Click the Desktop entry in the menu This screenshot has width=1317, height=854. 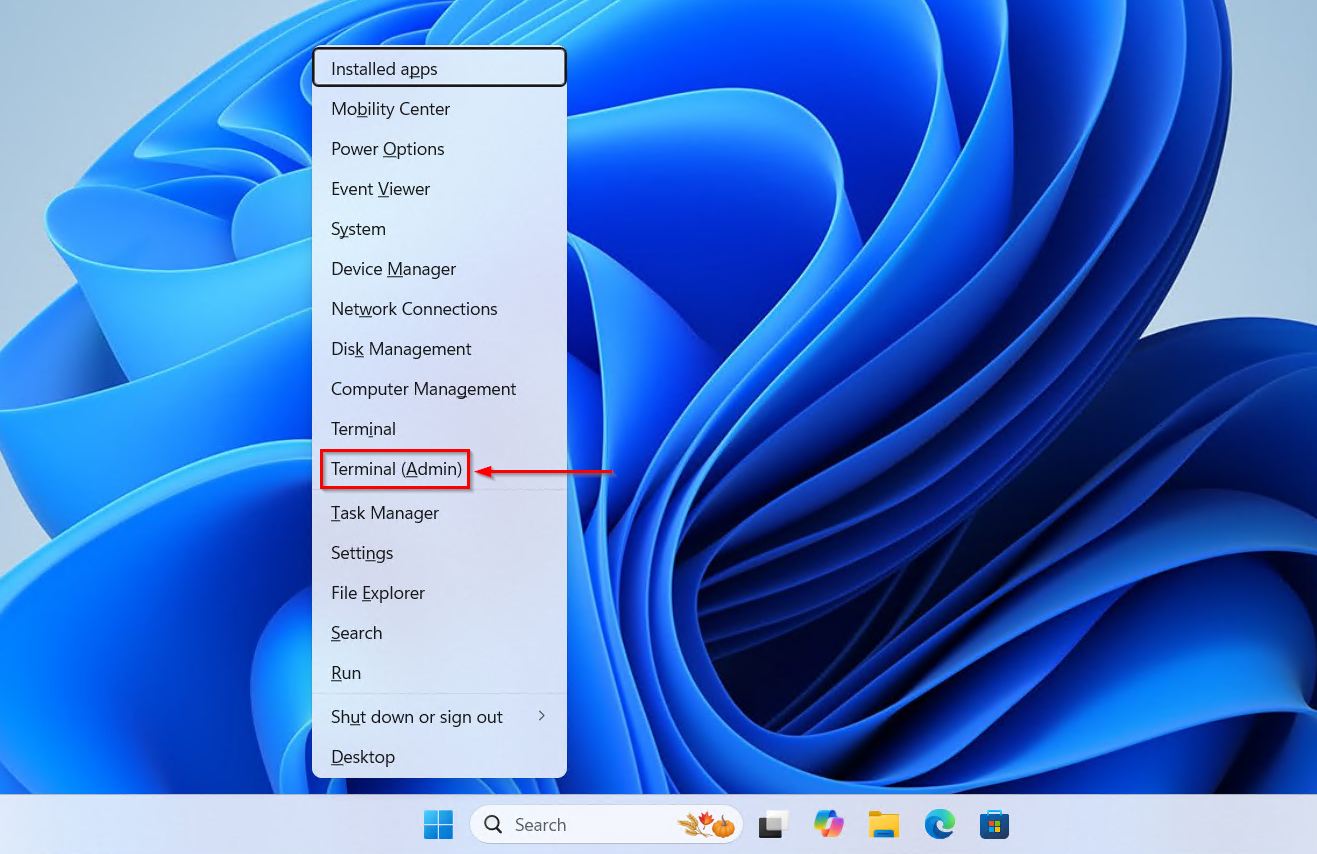pyautogui.click(x=363, y=757)
